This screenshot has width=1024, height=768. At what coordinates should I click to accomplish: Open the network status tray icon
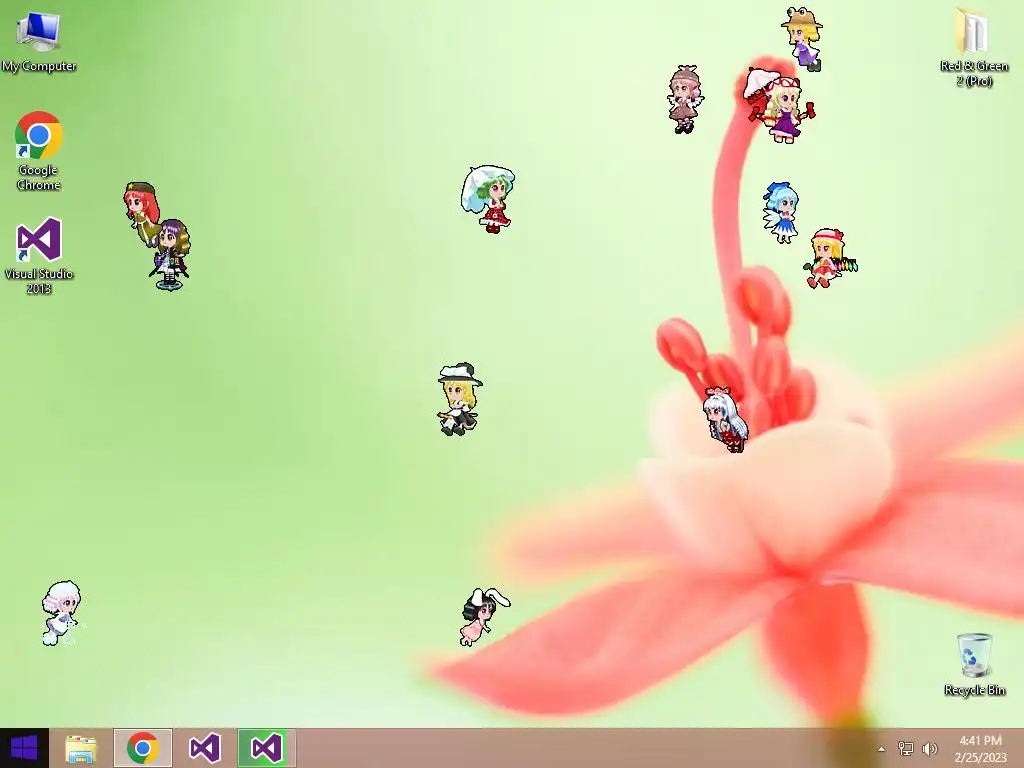tap(905, 748)
